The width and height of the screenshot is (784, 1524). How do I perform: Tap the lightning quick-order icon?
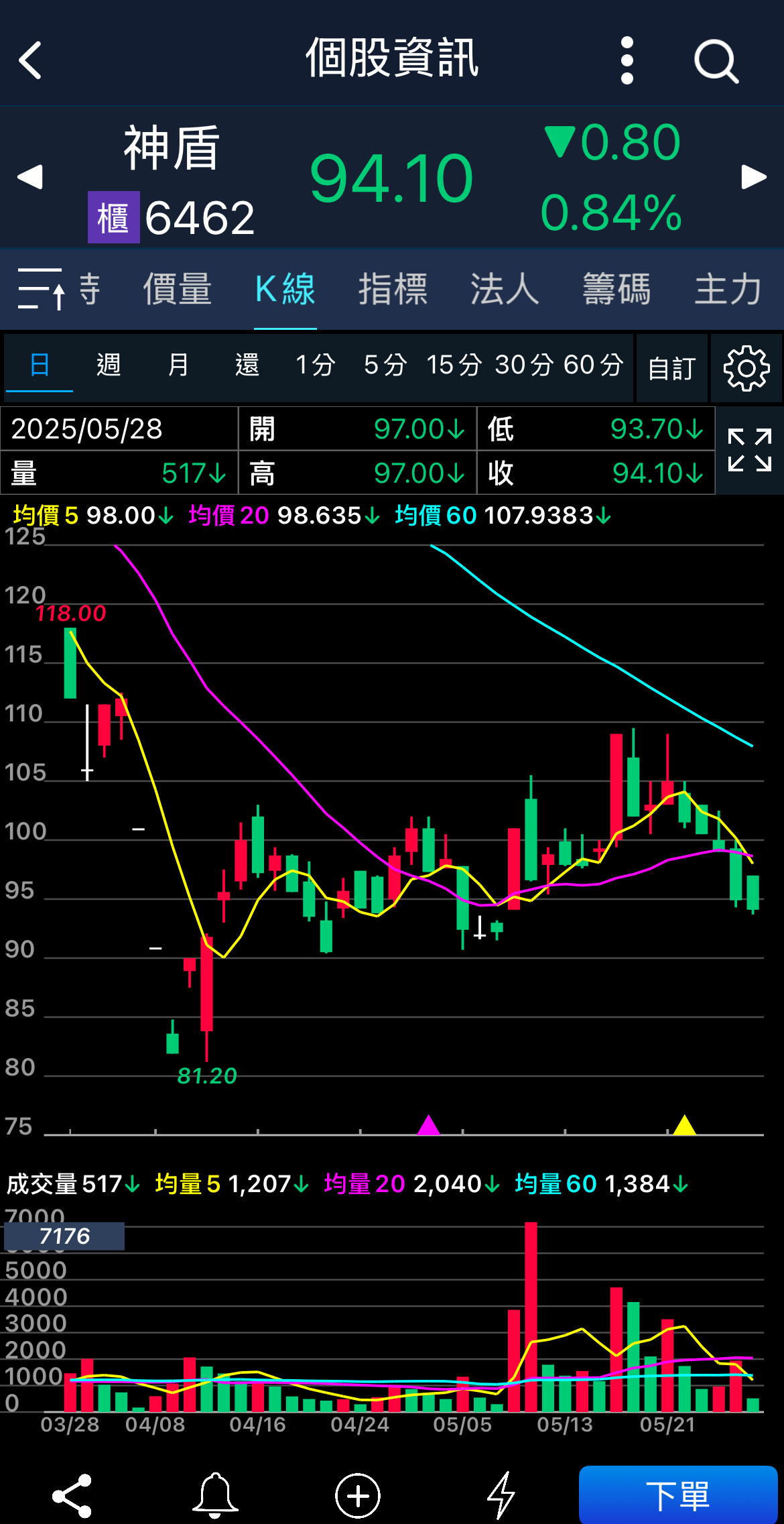coord(501,1496)
